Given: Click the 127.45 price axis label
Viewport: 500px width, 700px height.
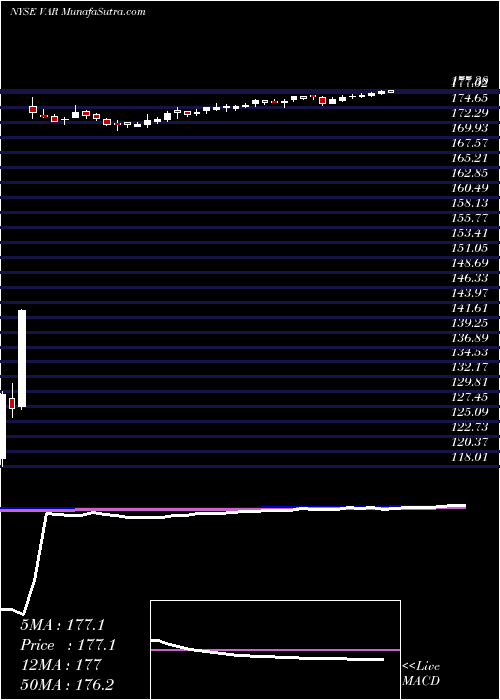Looking at the screenshot, I should (x=469, y=398).
